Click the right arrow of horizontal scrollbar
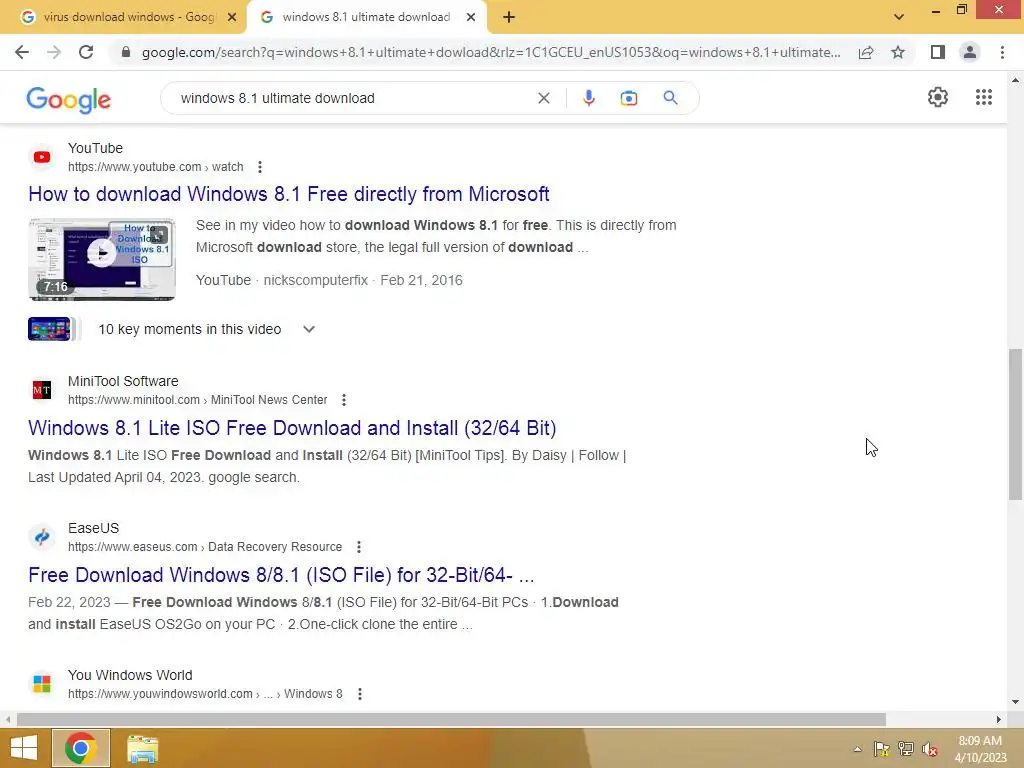 (998, 719)
